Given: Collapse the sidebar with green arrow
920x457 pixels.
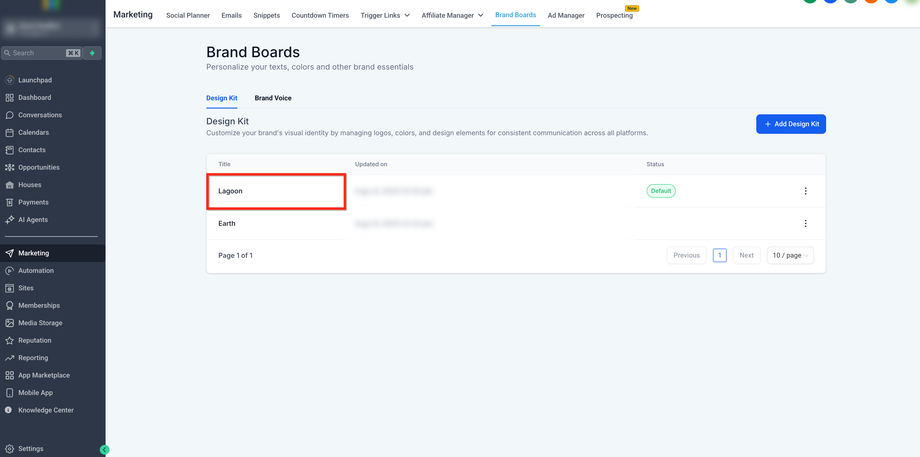Looking at the screenshot, I should click(x=105, y=450).
